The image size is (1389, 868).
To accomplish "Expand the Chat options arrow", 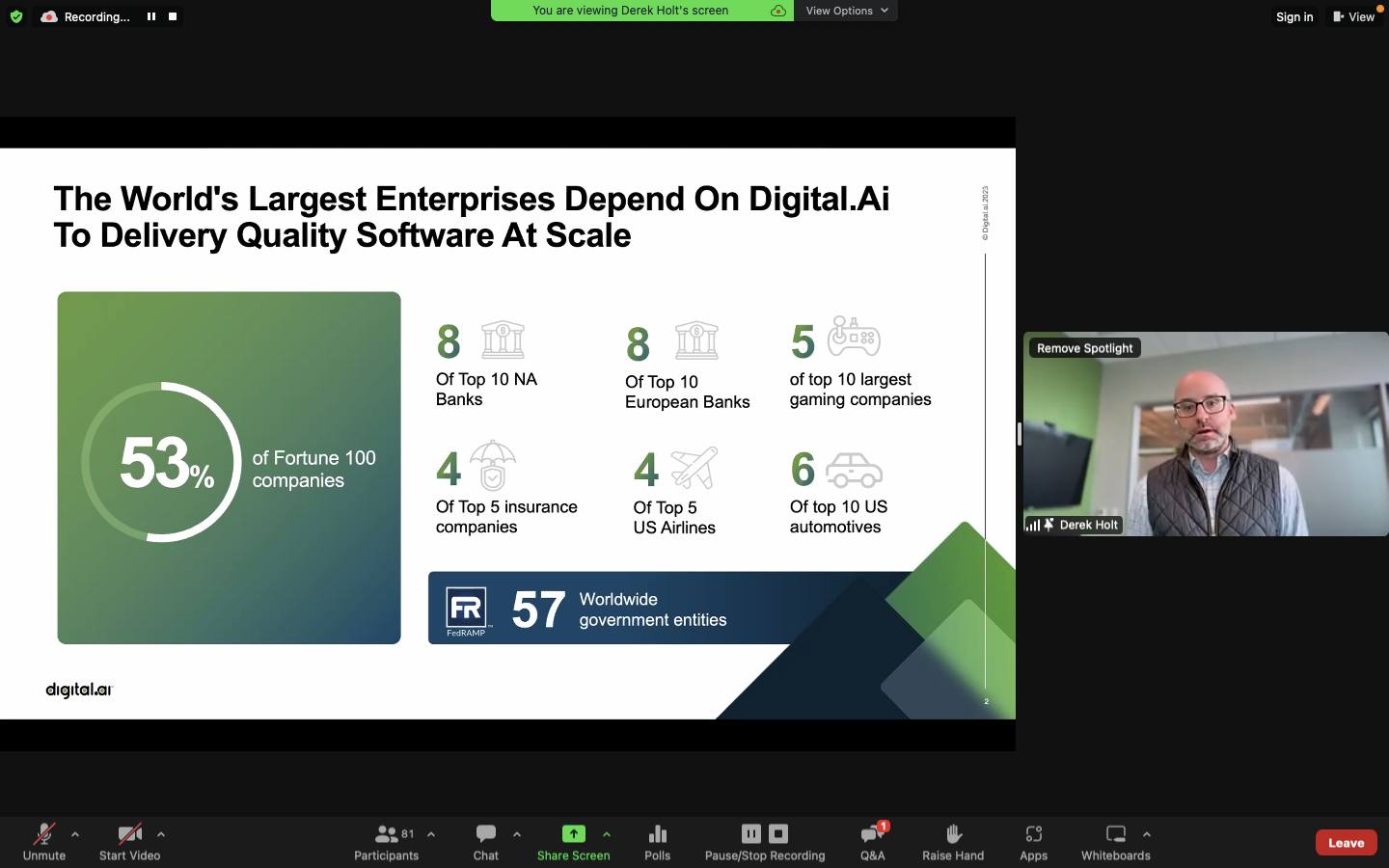I will tap(517, 834).
